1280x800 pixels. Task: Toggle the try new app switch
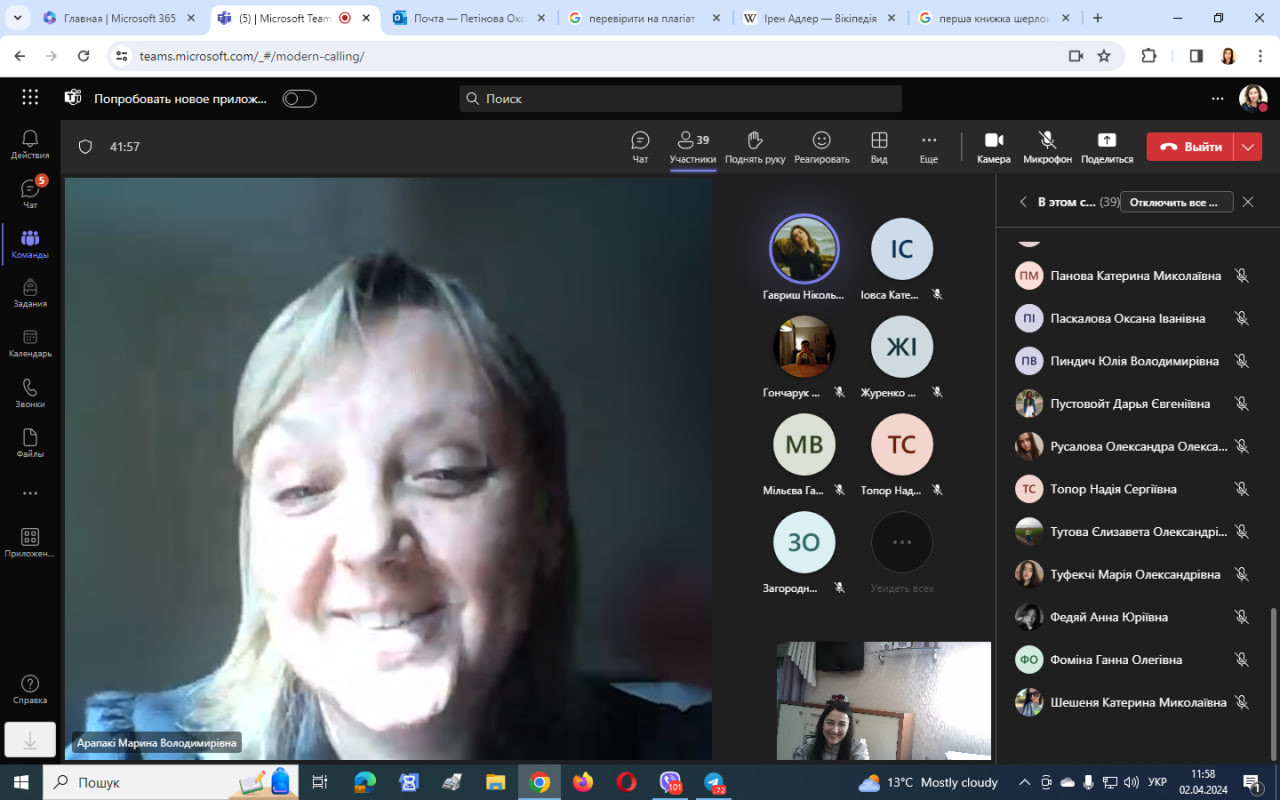299,98
